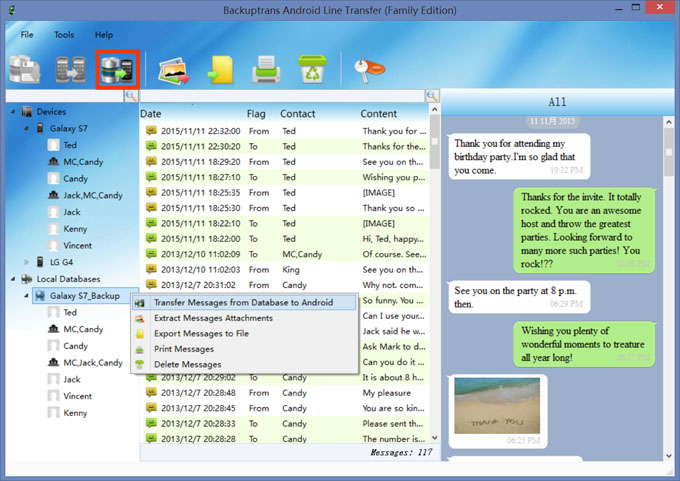Select Jack under Galaxy S7_Backup
This screenshot has height=481, width=680.
(x=72, y=379)
